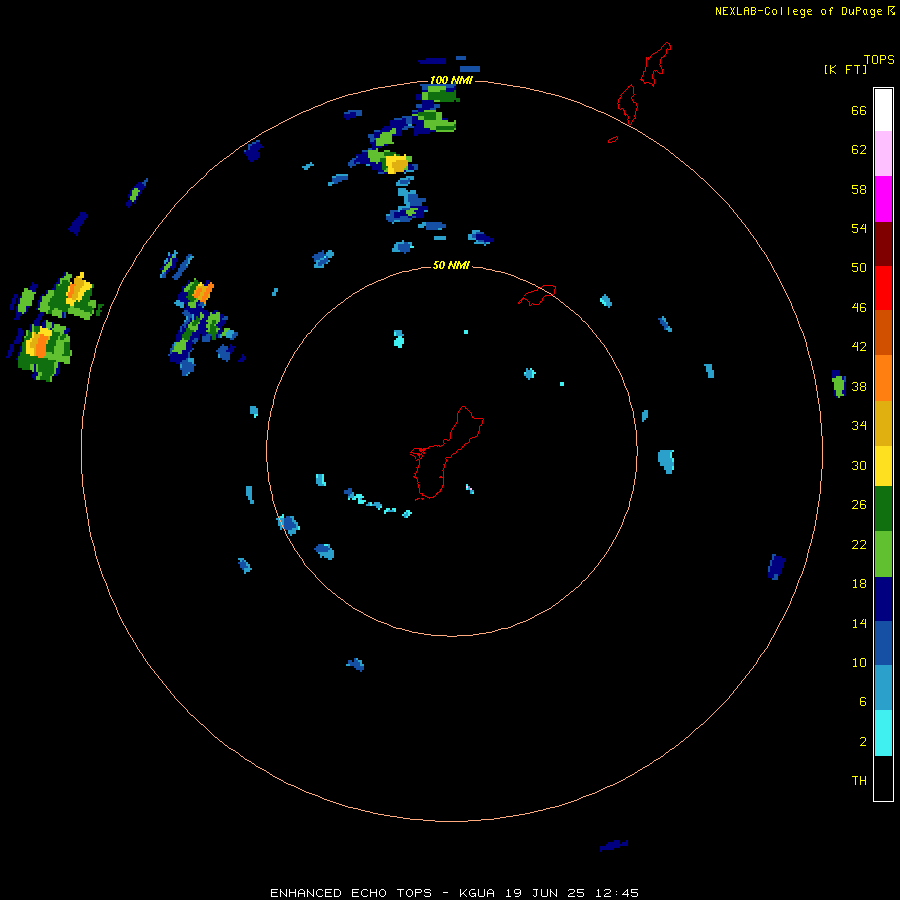Click the black TH threshold legend box
This screenshot has height=900, width=900.
[x=883, y=778]
